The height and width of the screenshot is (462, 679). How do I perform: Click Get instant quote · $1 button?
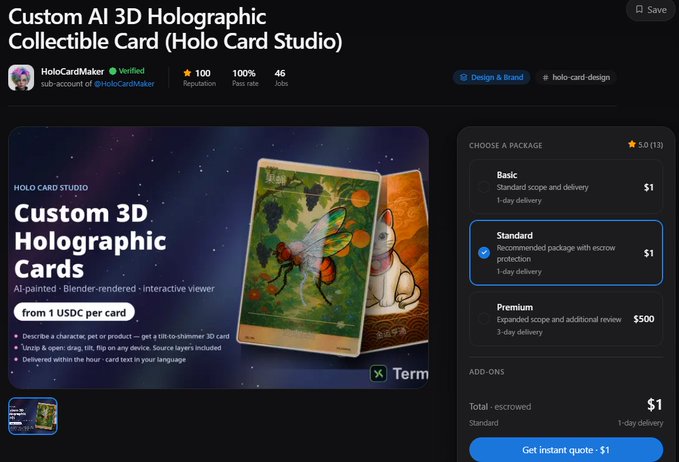point(566,450)
